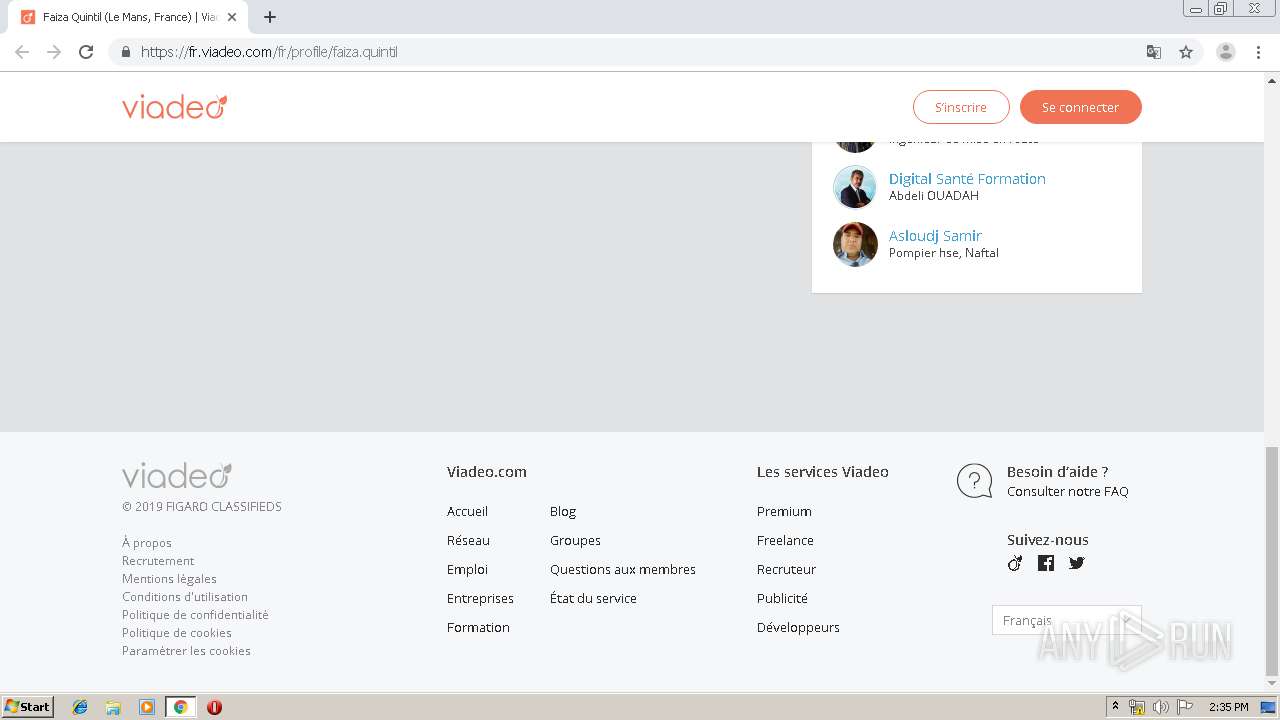Open the Viadeo social icon under Suivez-nous
This screenshot has width=1280, height=720.
pyautogui.click(x=1015, y=563)
